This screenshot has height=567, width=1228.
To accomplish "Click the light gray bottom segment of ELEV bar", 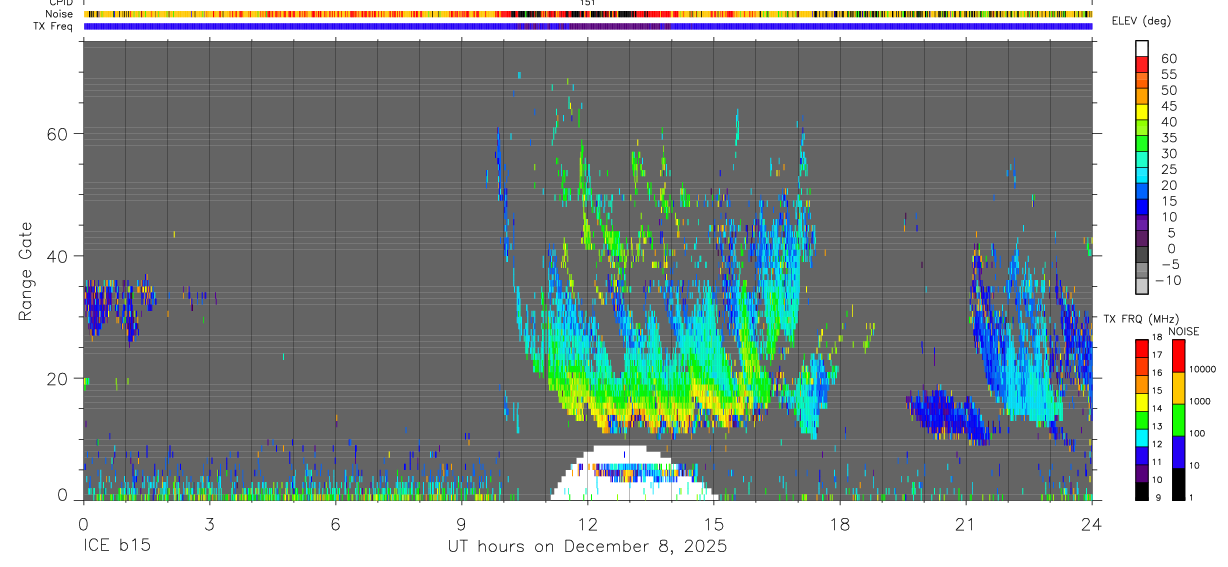I will pyautogui.click(x=1142, y=285).
